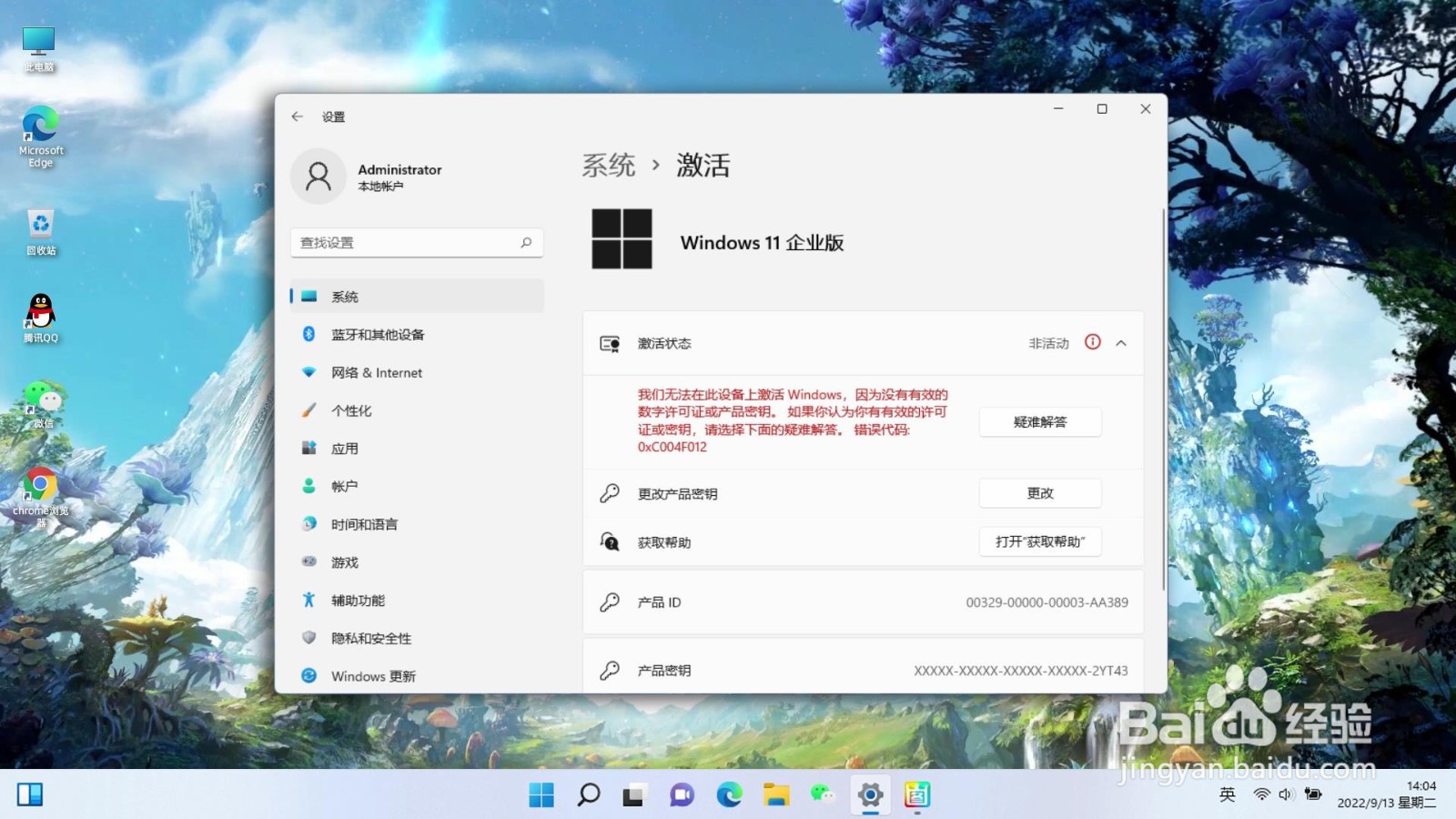Click the Settings gear on taskbar
1456x819 pixels.
(870, 794)
